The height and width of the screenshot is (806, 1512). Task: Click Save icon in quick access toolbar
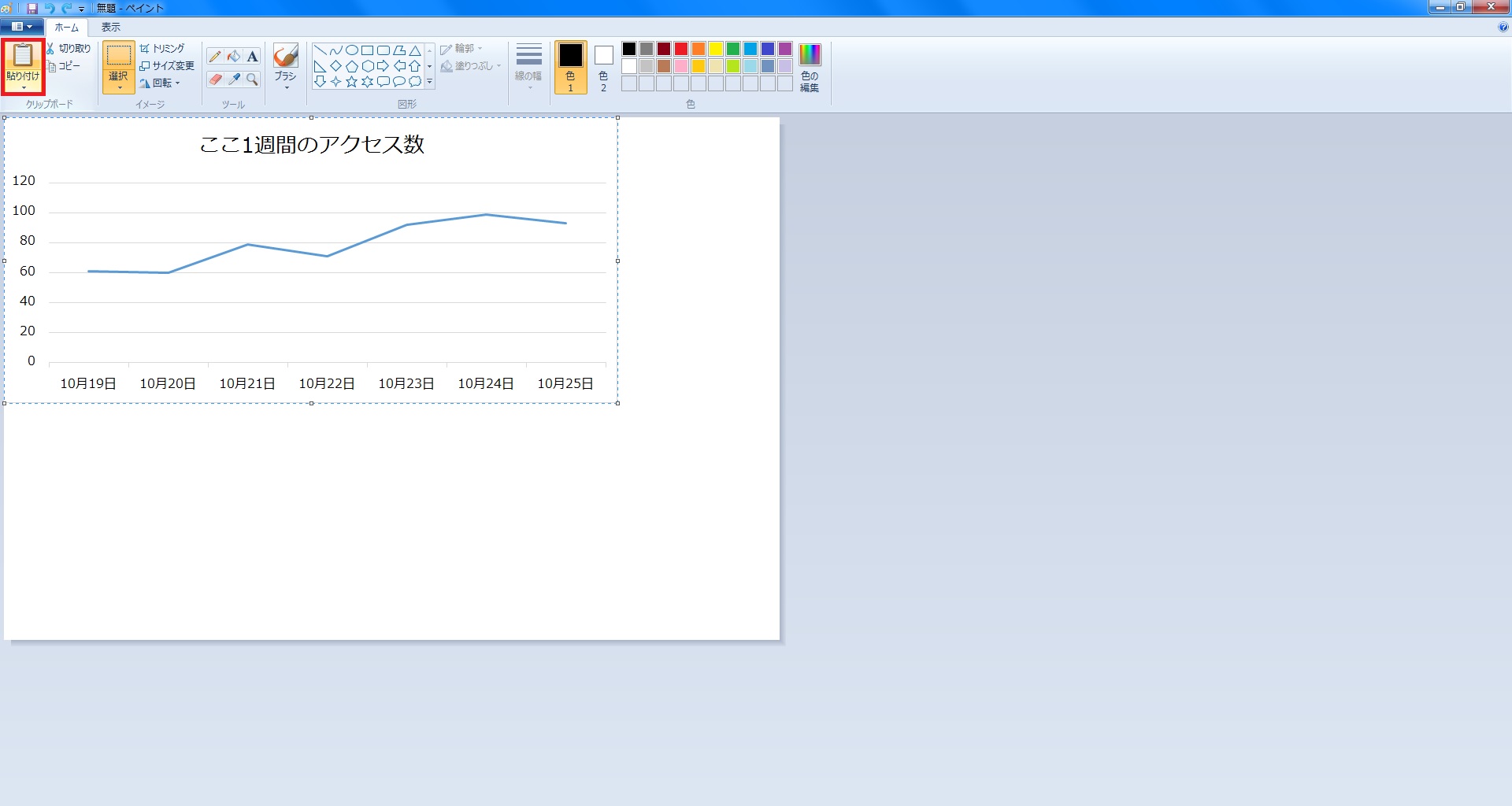click(x=32, y=8)
